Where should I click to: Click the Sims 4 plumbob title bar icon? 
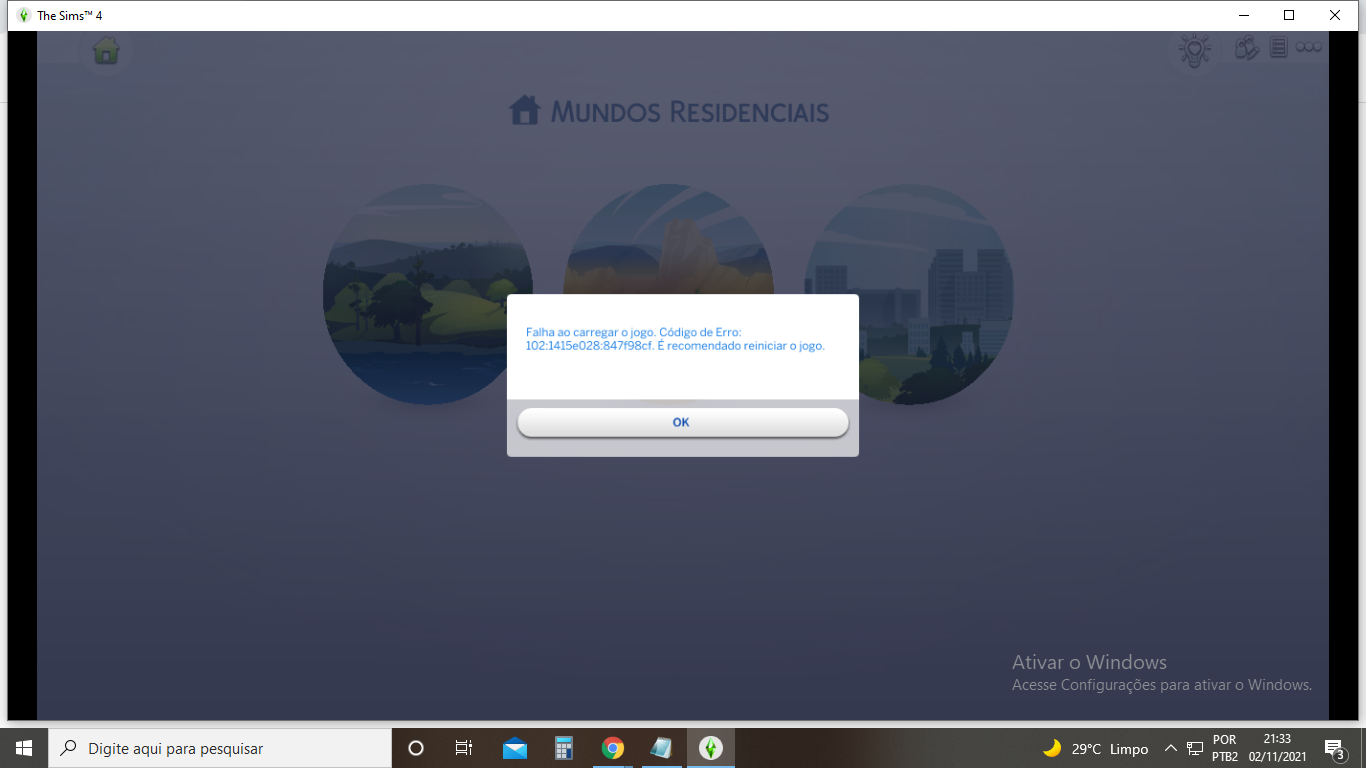[23, 15]
